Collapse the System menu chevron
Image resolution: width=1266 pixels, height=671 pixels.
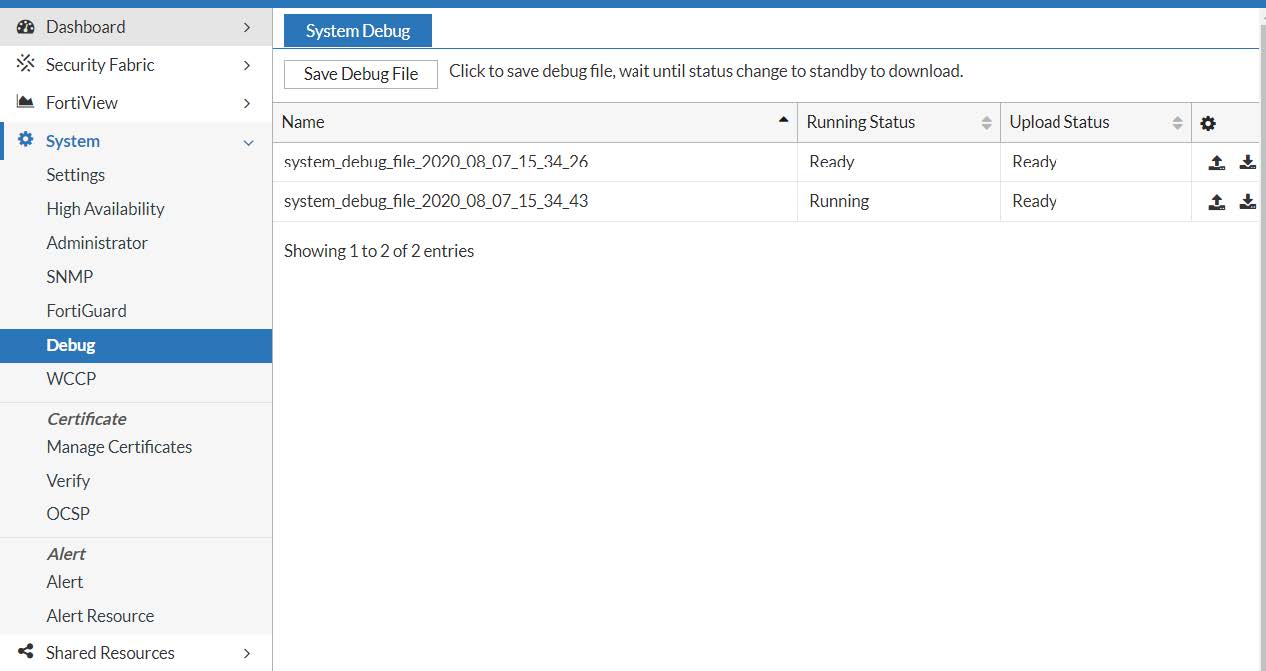[x=249, y=142]
